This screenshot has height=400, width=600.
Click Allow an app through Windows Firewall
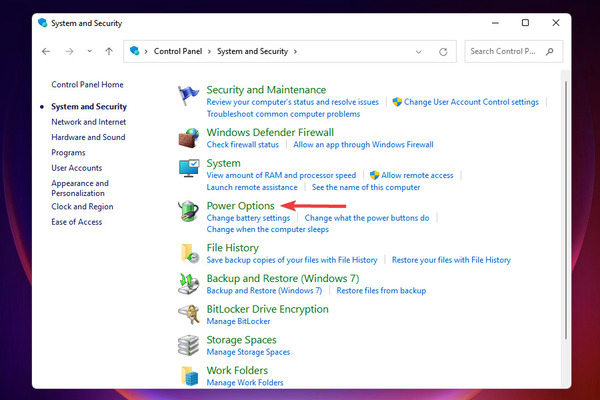363,145
